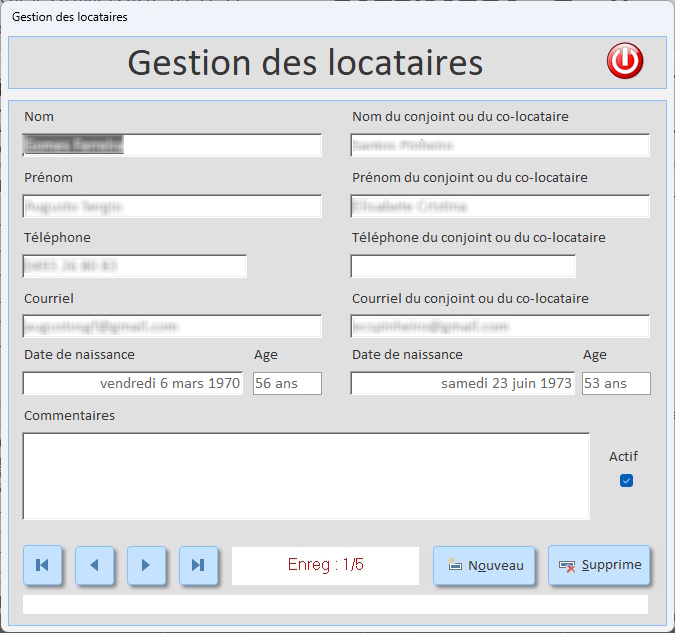This screenshot has height=633, width=675.
Task: Click the Enreg 1/5 record counter
Action: click(x=325, y=565)
